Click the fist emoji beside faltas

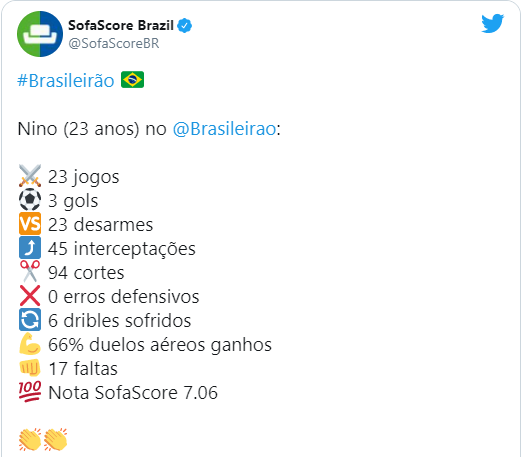point(30,368)
